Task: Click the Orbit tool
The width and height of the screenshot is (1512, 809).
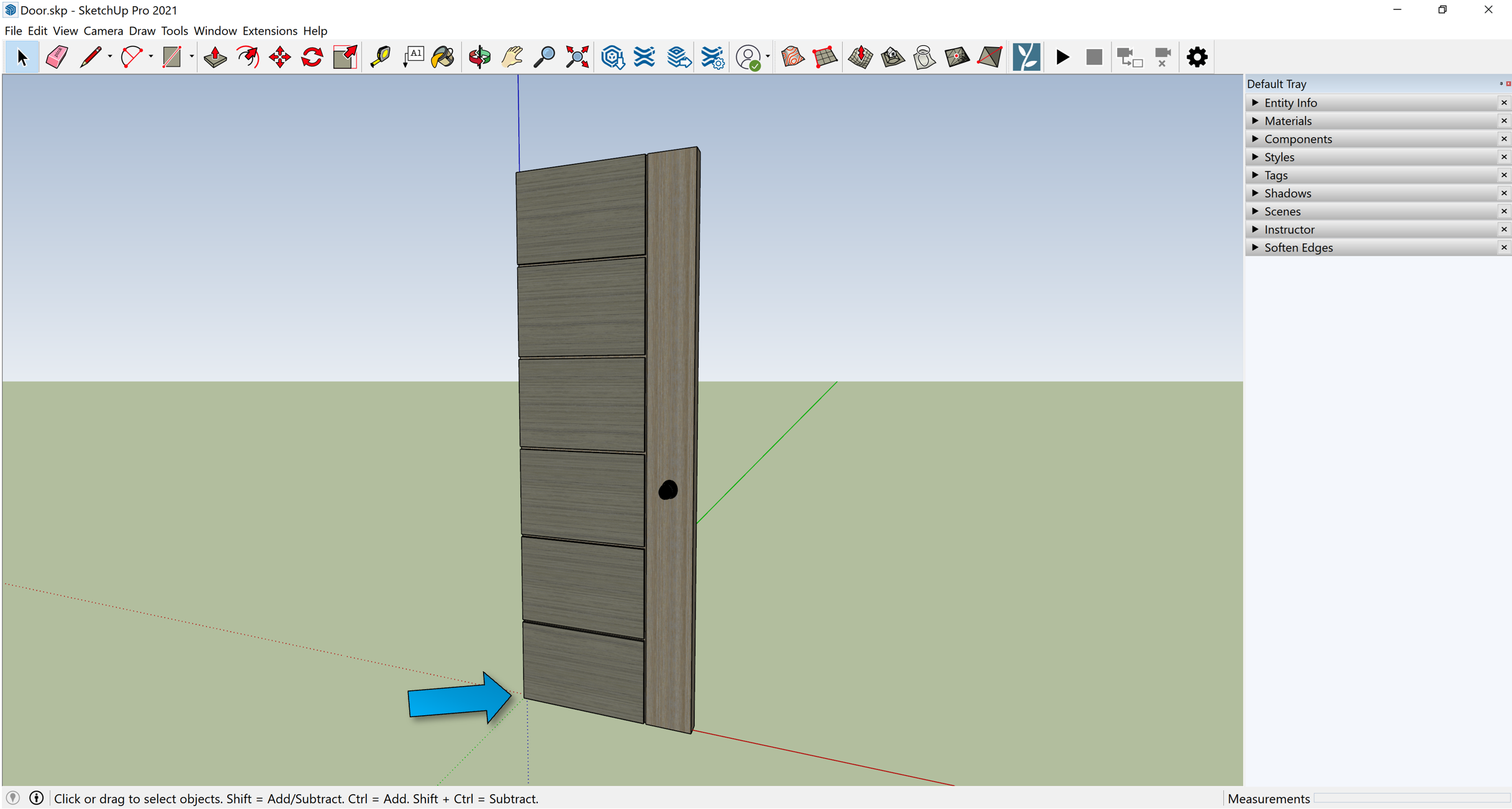Action: [479, 57]
